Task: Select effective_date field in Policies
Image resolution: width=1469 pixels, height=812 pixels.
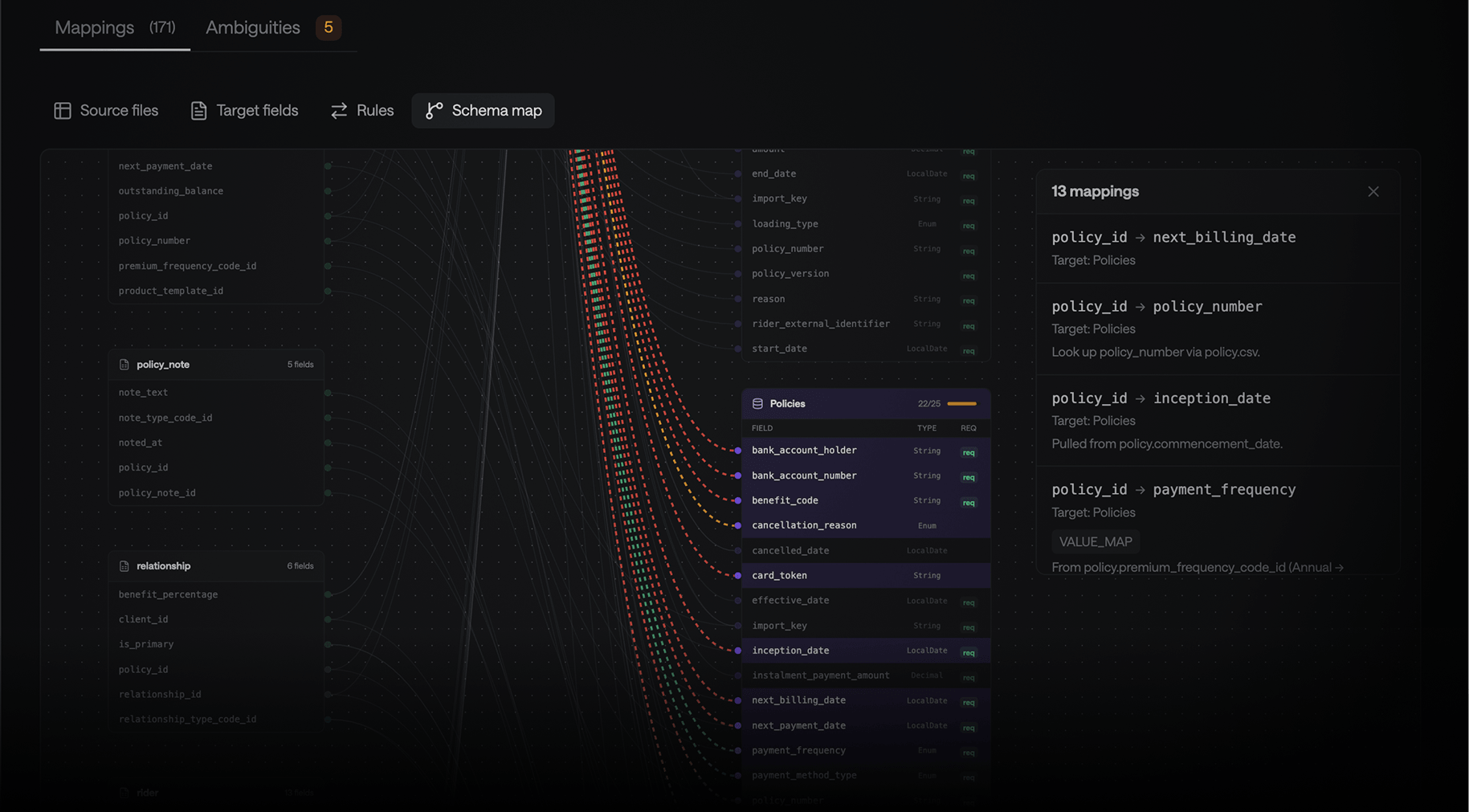Action: (x=866, y=601)
